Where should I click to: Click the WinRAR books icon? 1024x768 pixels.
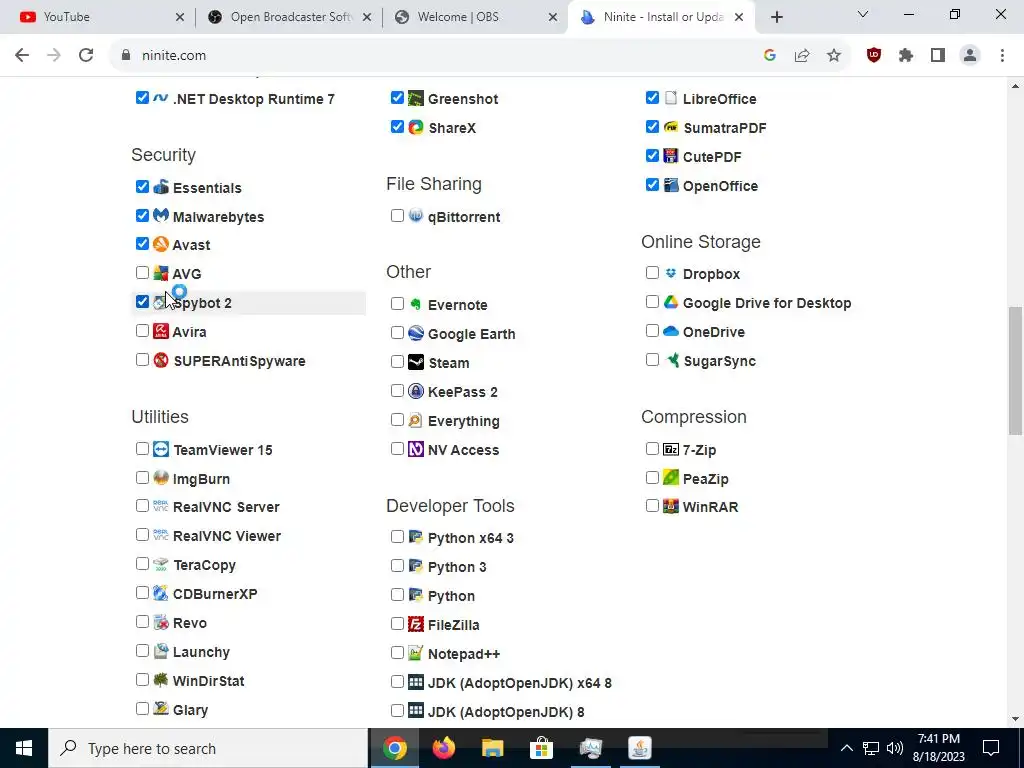671,506
